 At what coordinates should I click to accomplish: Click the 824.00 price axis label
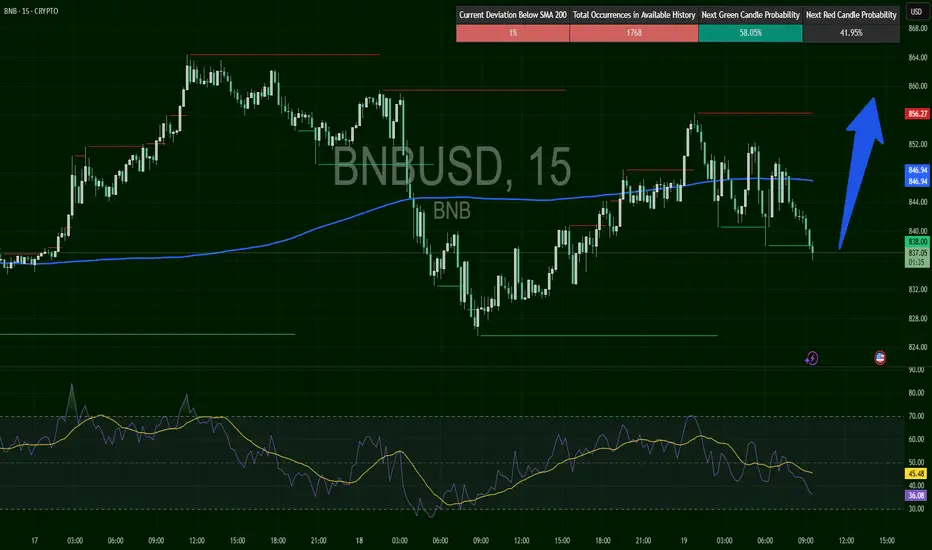917,347
